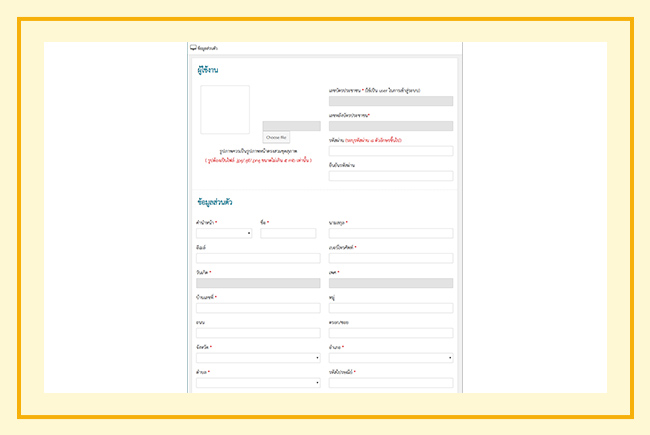Click the house number (บ้านเลขที่) field
The height and width of the screenshot is (435, 650).
(258, 308)
